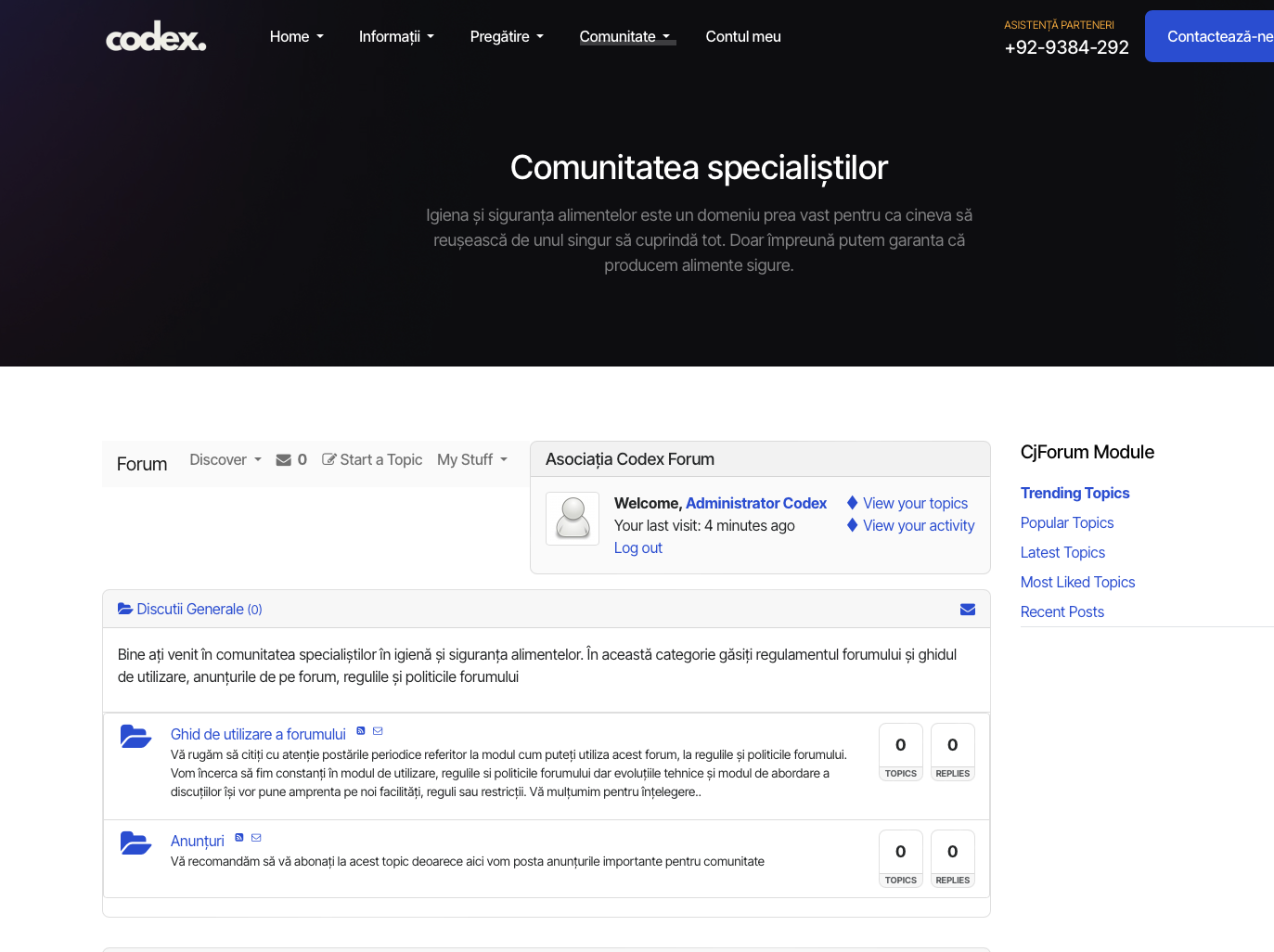Click the user avatar image
Image resolution: width=1274 pixels, height=952 pixels.
pos(573,519)
